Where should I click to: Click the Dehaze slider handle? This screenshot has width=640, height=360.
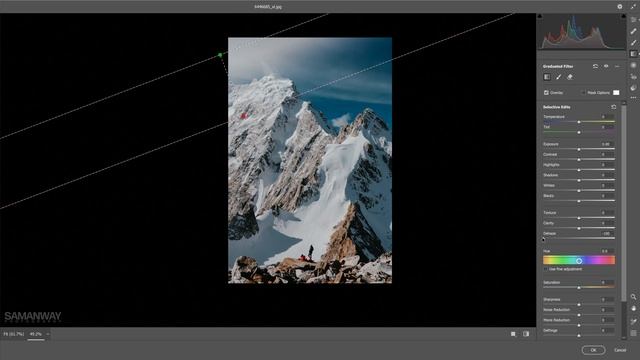point(544,239)
